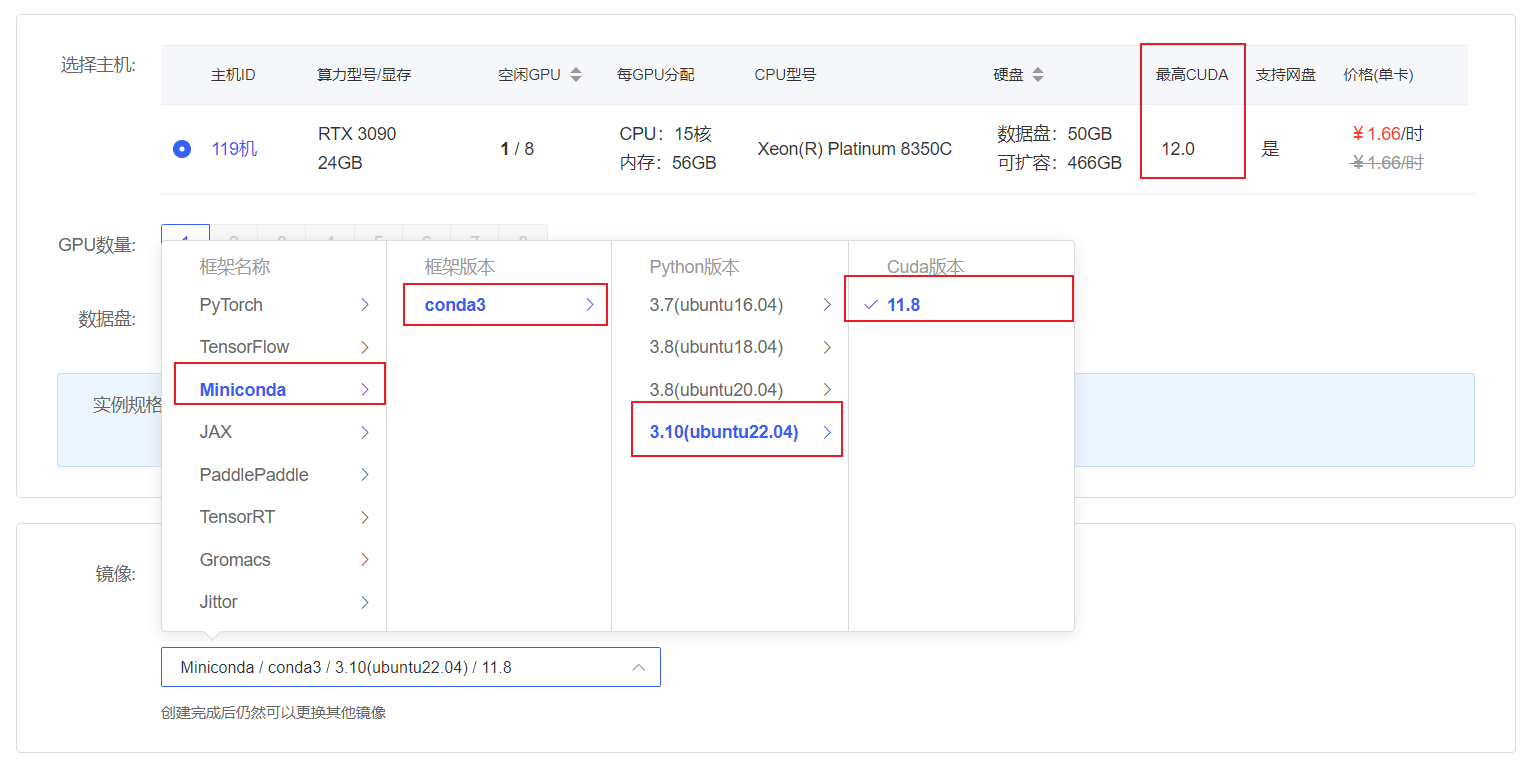
Task: Select Gromacs from the framework names
Action: tap(235, 560)
